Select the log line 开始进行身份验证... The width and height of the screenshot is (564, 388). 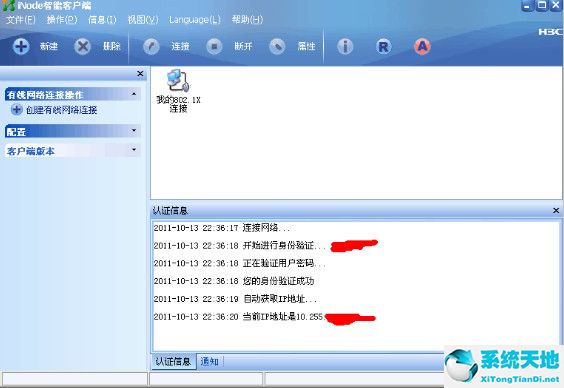pyautogui.click(x=239, y=246)
